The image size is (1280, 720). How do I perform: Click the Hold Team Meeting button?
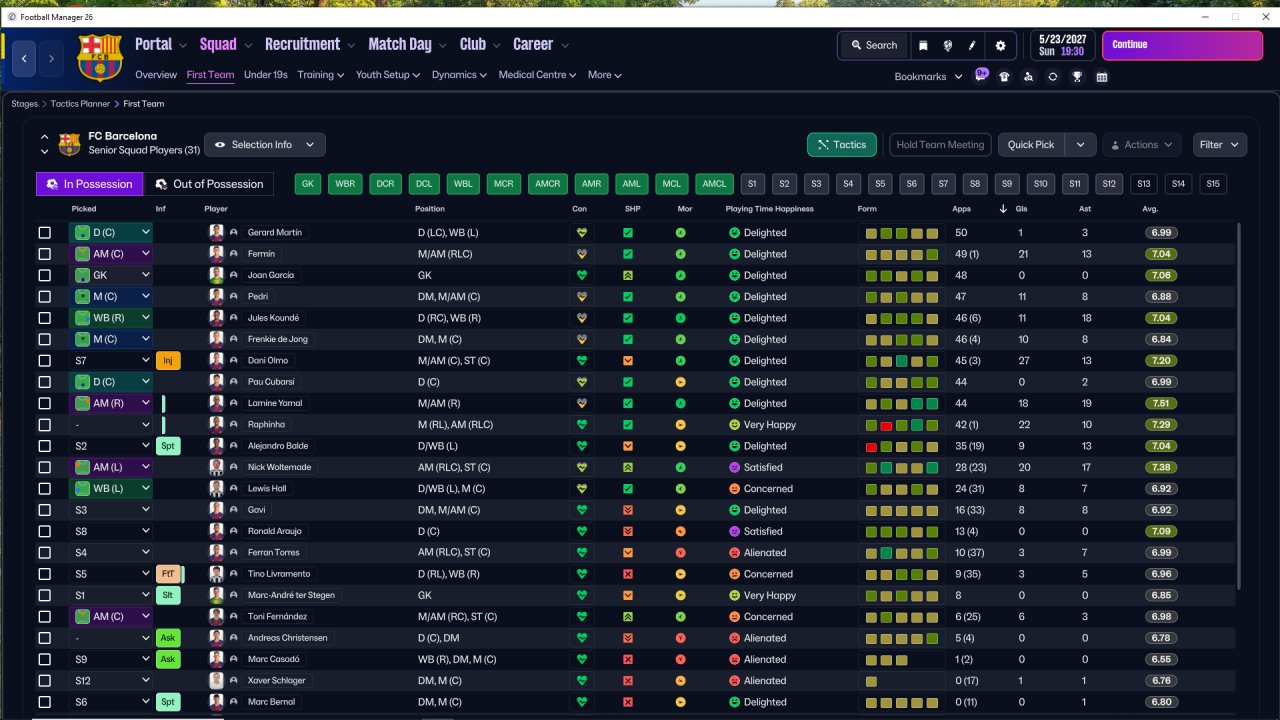(940, 145)
